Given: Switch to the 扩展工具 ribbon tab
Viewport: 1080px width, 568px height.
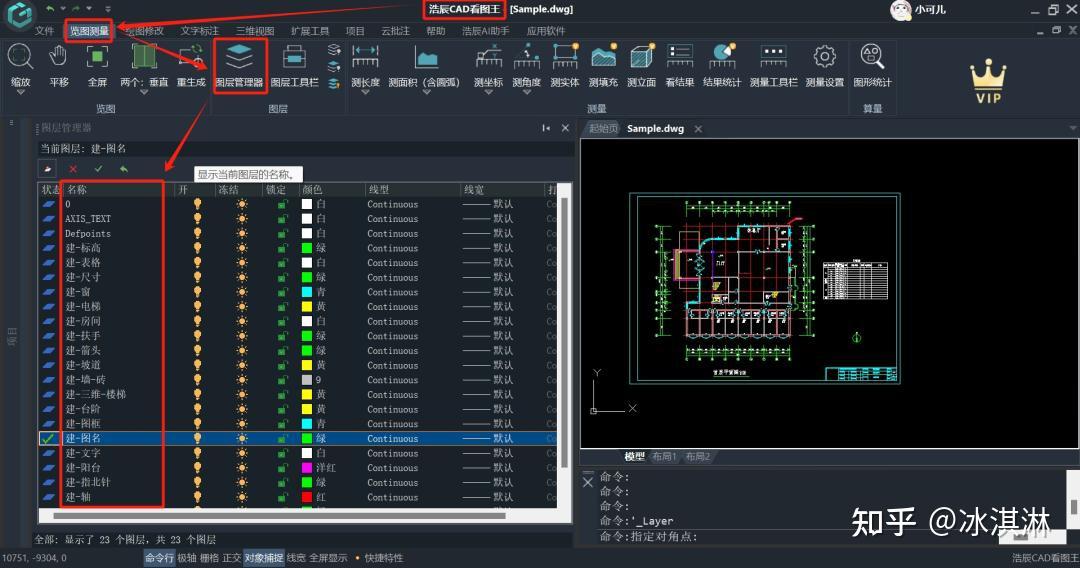Looking at the screenshot, I should click(x=310, y=31).
